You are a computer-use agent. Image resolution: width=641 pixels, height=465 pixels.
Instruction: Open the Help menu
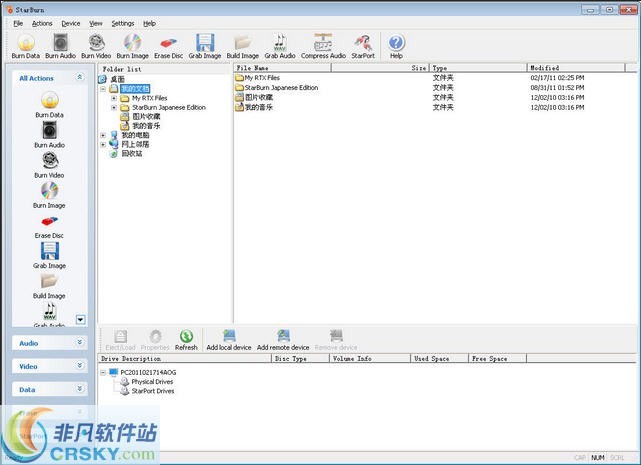(149, 23)
